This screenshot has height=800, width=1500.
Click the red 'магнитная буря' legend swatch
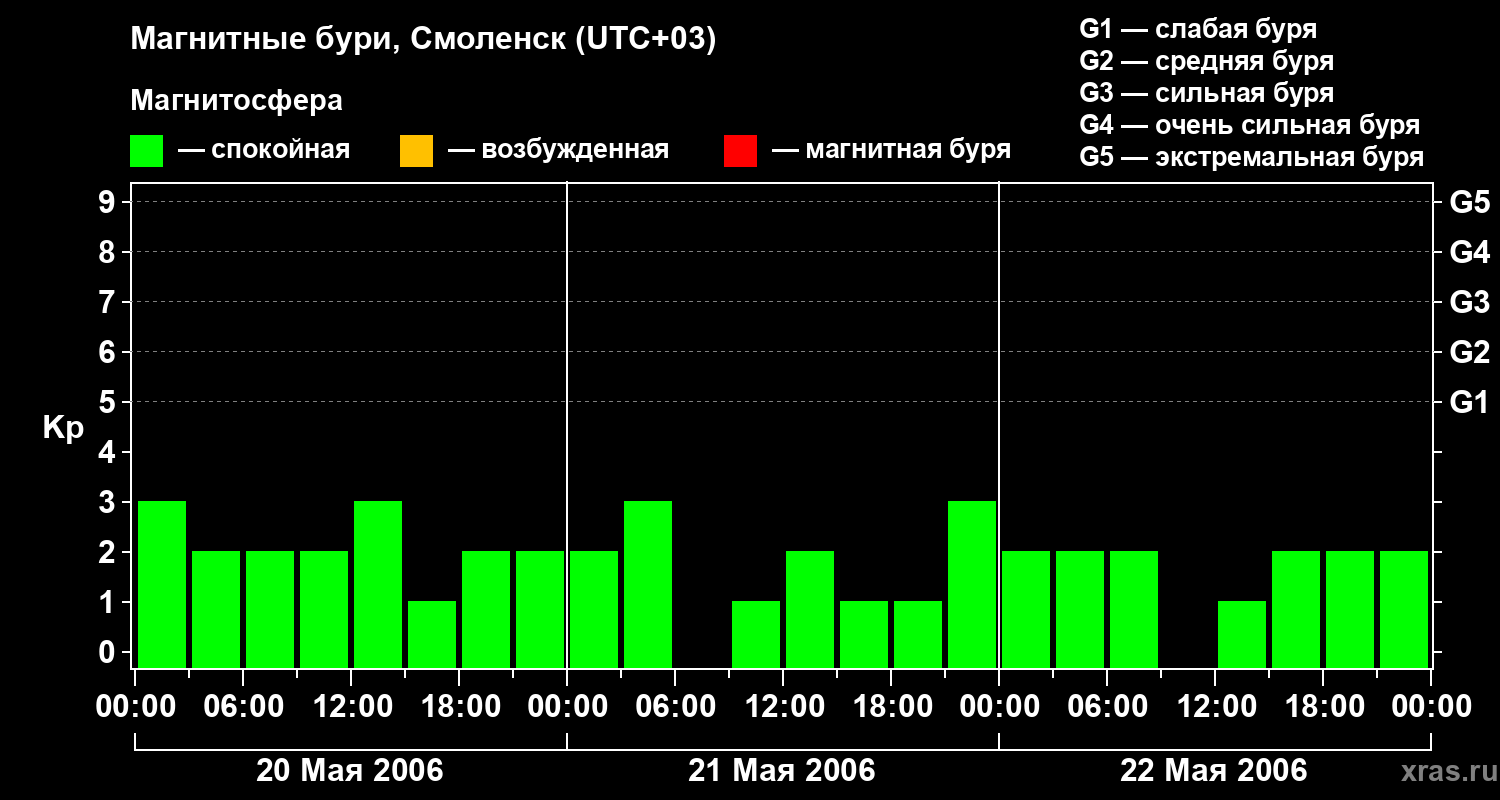pyautogui.click(x=740, y=151)
